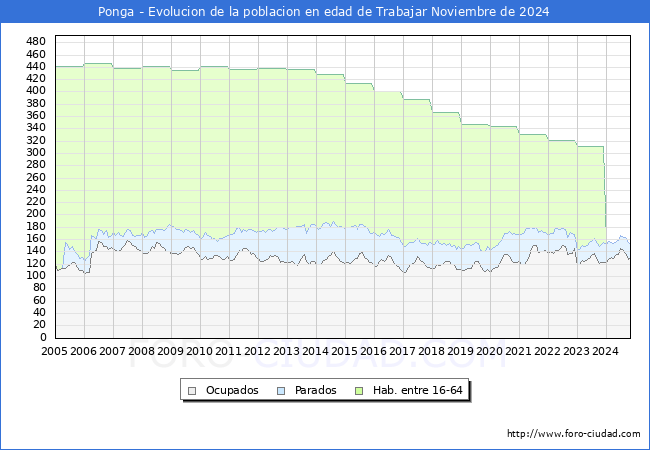
Task: Click the x-axis label 2007
Action: point(112,351)
